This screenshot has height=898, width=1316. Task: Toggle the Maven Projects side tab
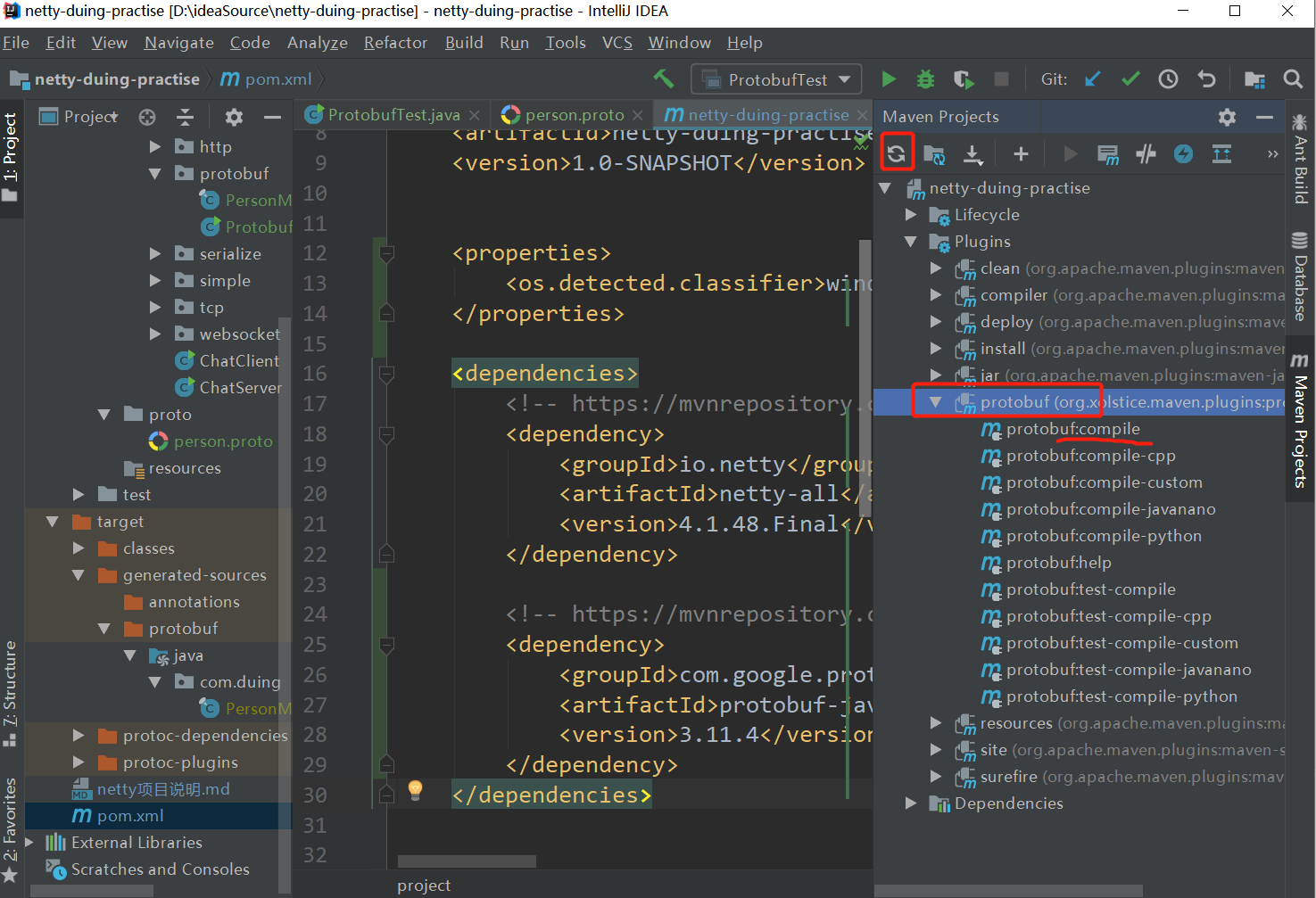click(1300, 419)
